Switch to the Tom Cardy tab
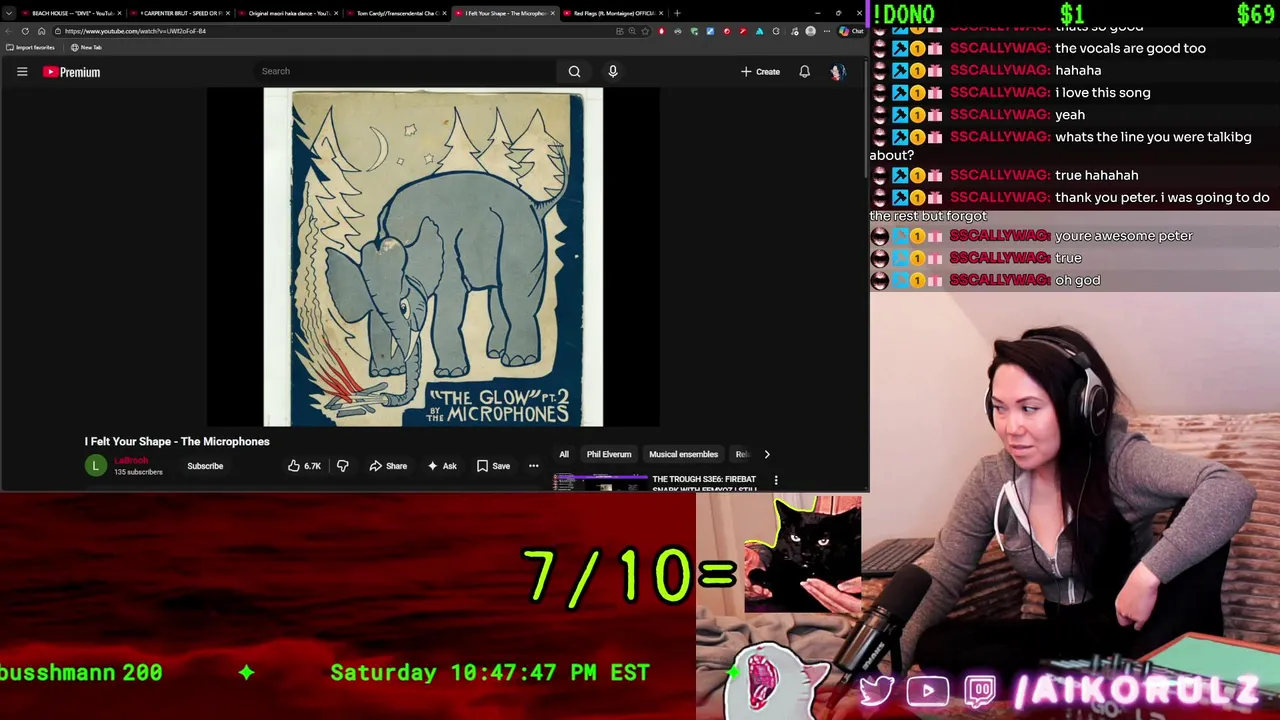The image size is (1280, 720). click(397, 13)
